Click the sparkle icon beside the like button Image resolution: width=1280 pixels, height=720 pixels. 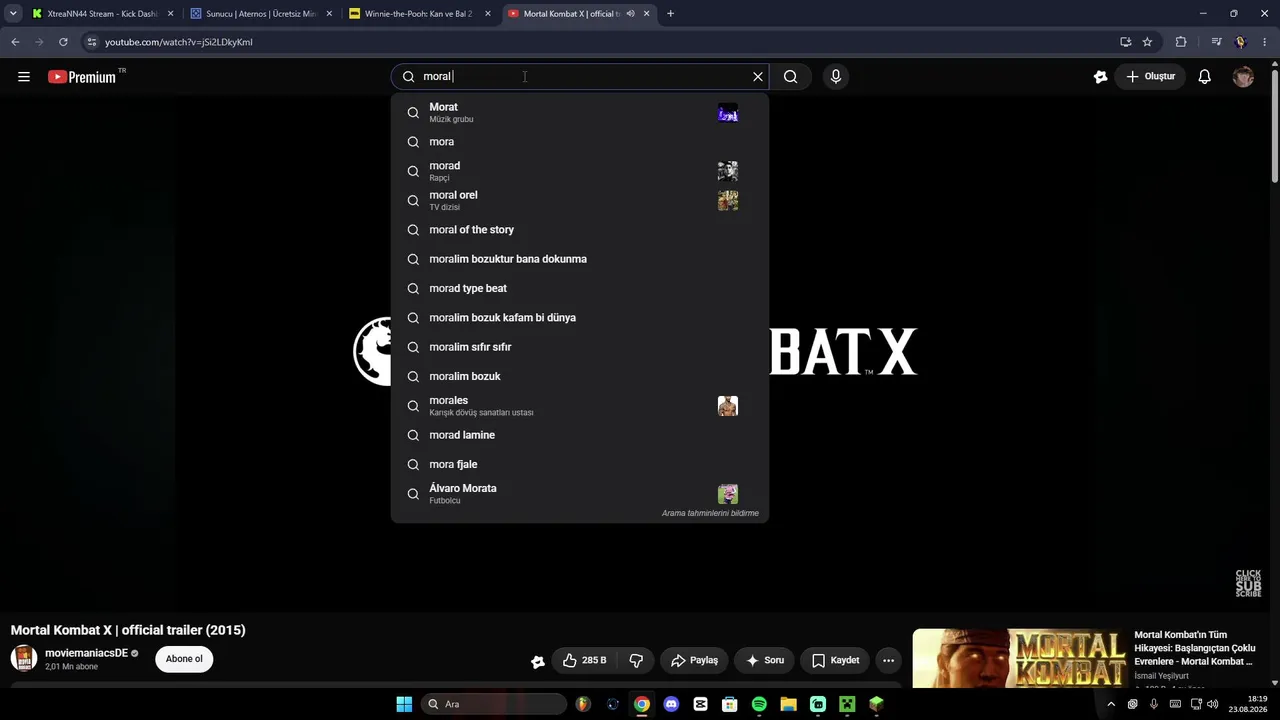point(538,661)
